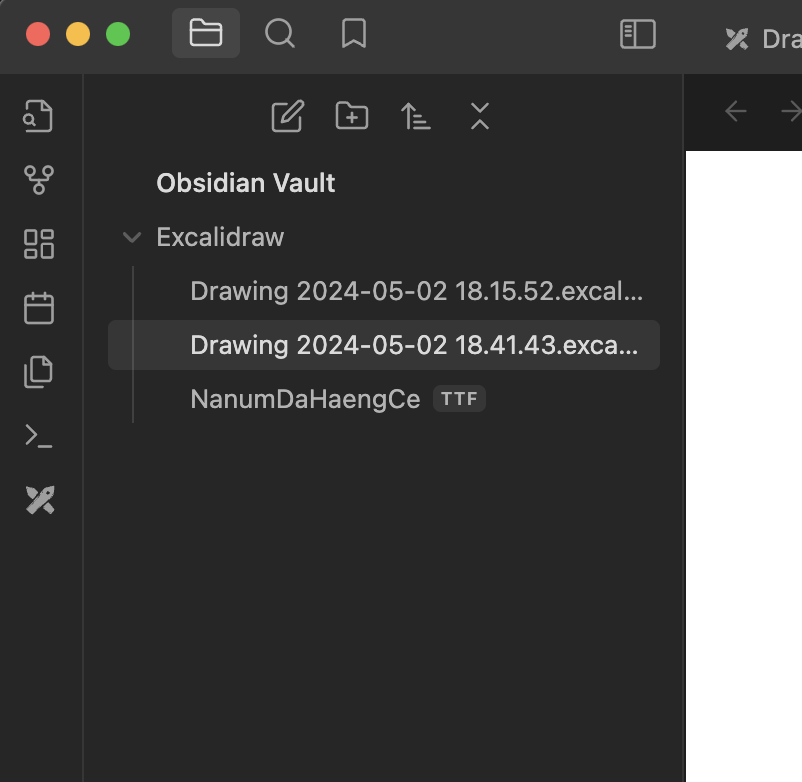Open the bookmarks tab
The width and height of the screenshot is (802, 782).
coord(353,33)
